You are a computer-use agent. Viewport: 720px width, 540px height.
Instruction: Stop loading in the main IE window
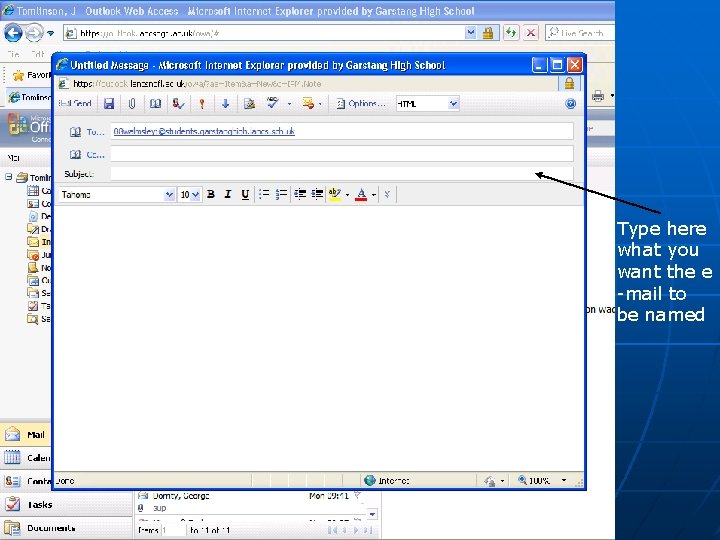(530, 33)
